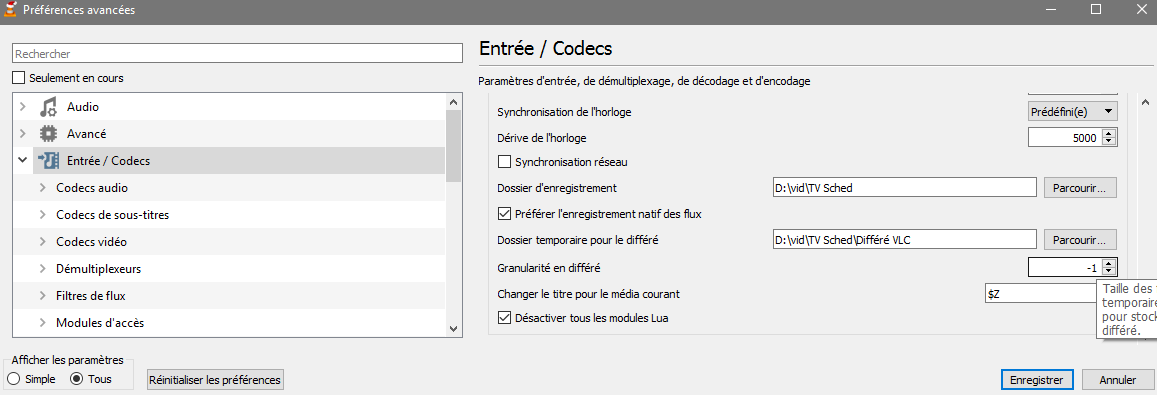Click the Dérive de l'horloge value field
This screenshot has width=1157, height=395.
(x=1065, y=137)
